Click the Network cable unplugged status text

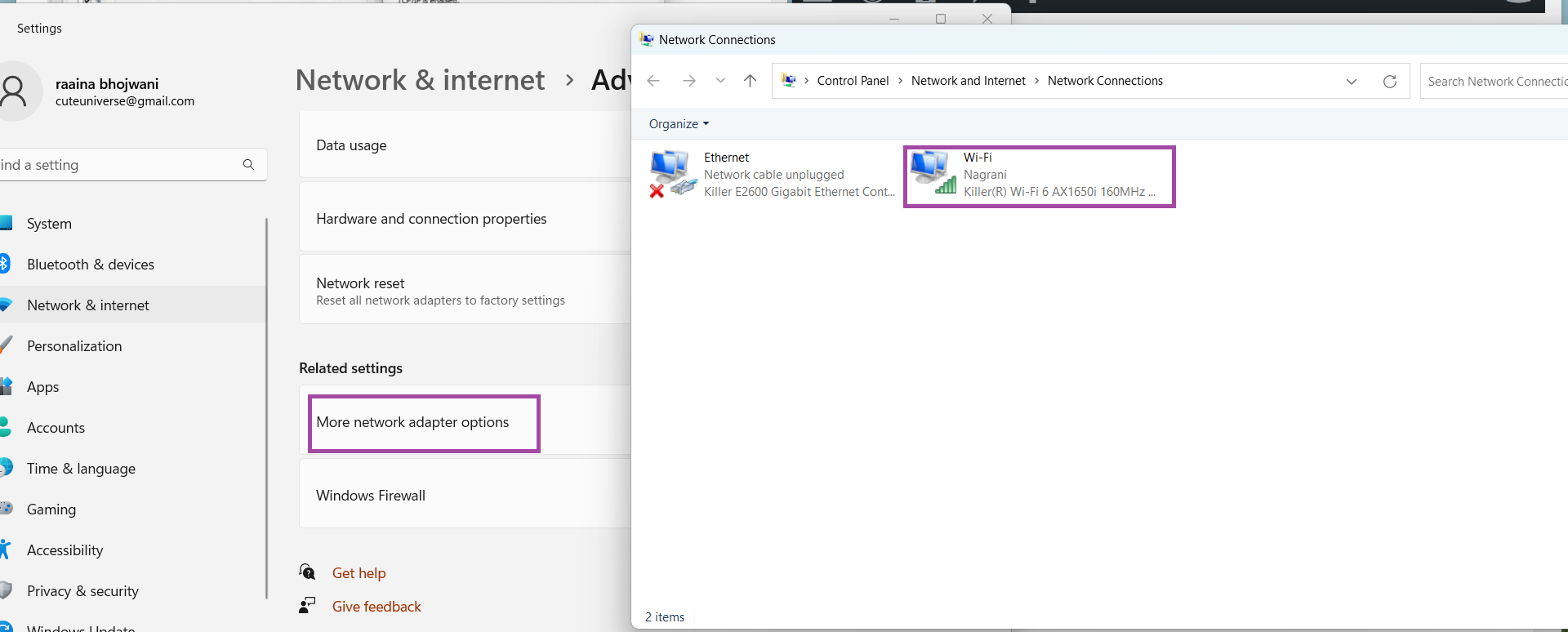pyautogui.click(x=774, y=175)
